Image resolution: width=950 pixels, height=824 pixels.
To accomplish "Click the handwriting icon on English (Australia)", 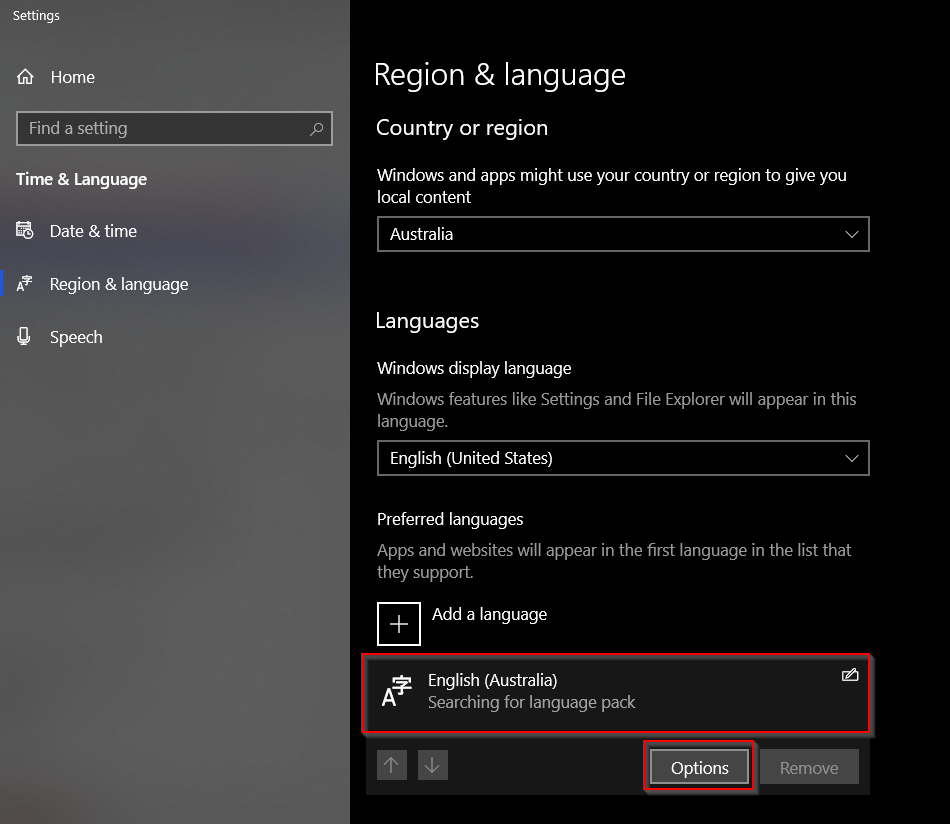I will [850, 675].
